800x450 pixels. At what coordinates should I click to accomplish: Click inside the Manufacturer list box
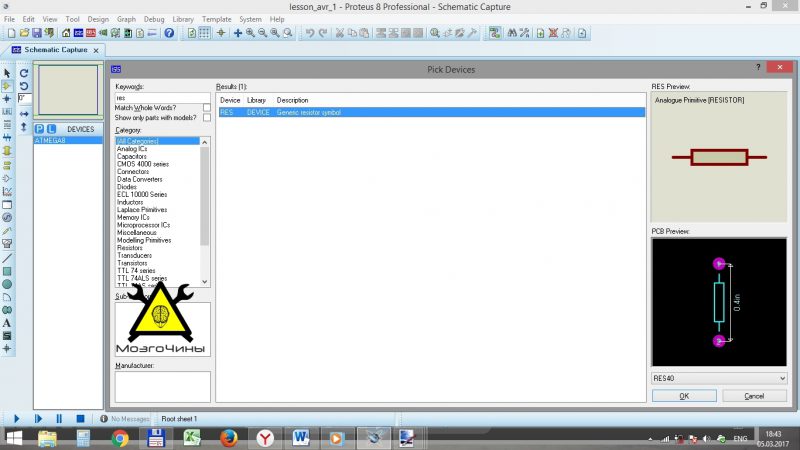pyautogui.click(x=162, y=387)
